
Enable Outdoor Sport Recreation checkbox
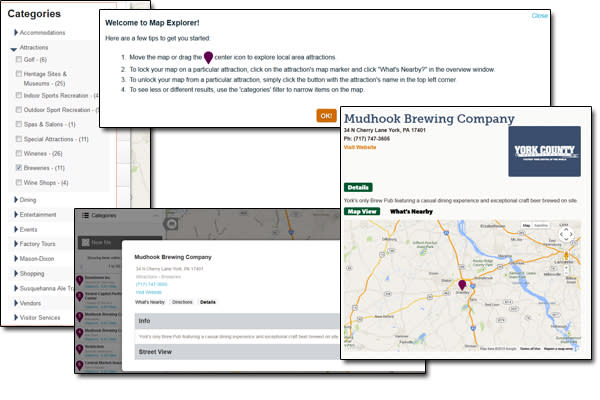pyautogui.click(x=19, y=109)
